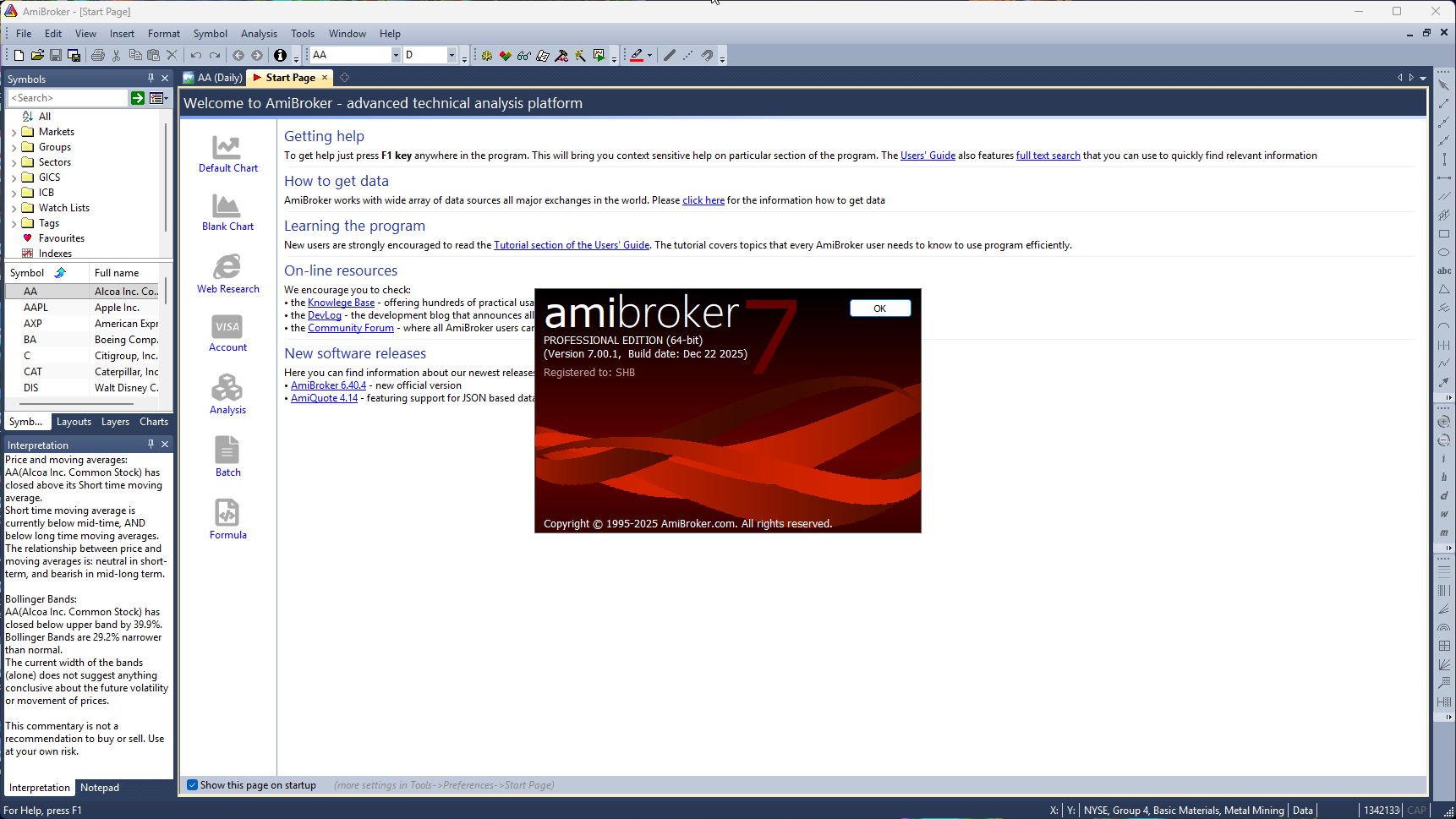Open the interval D dropdown

[452, 55]
